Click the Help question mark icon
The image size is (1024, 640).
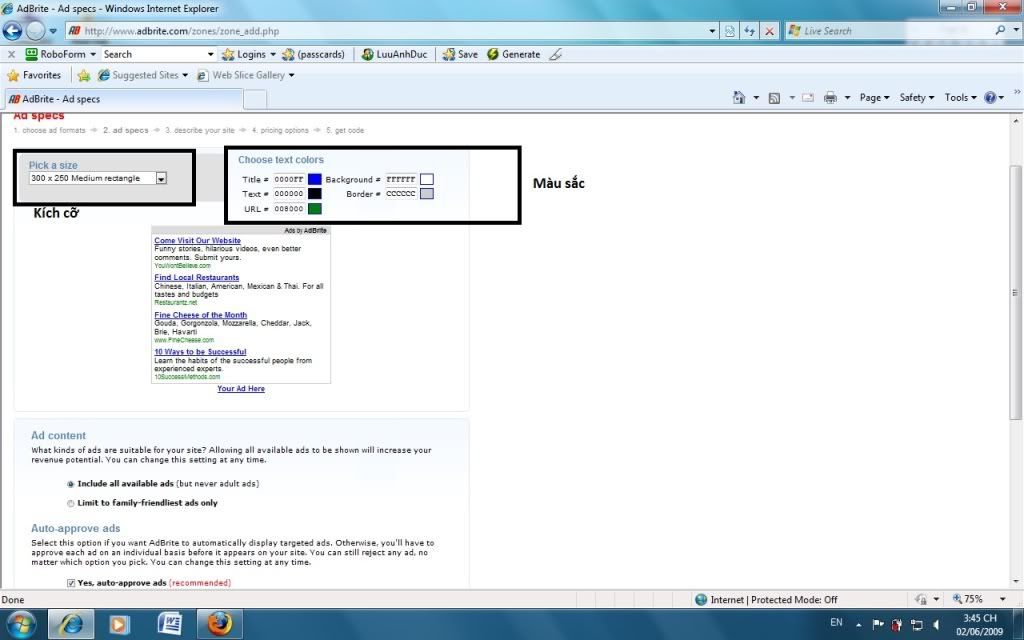coord(990,97)
